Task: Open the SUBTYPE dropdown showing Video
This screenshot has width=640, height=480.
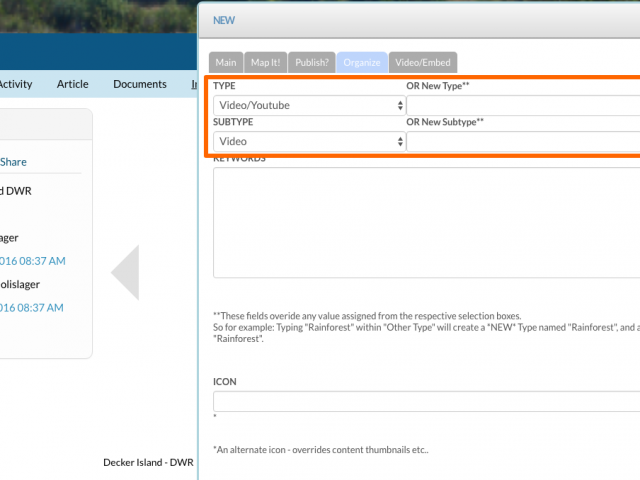Action: (309, 141)
